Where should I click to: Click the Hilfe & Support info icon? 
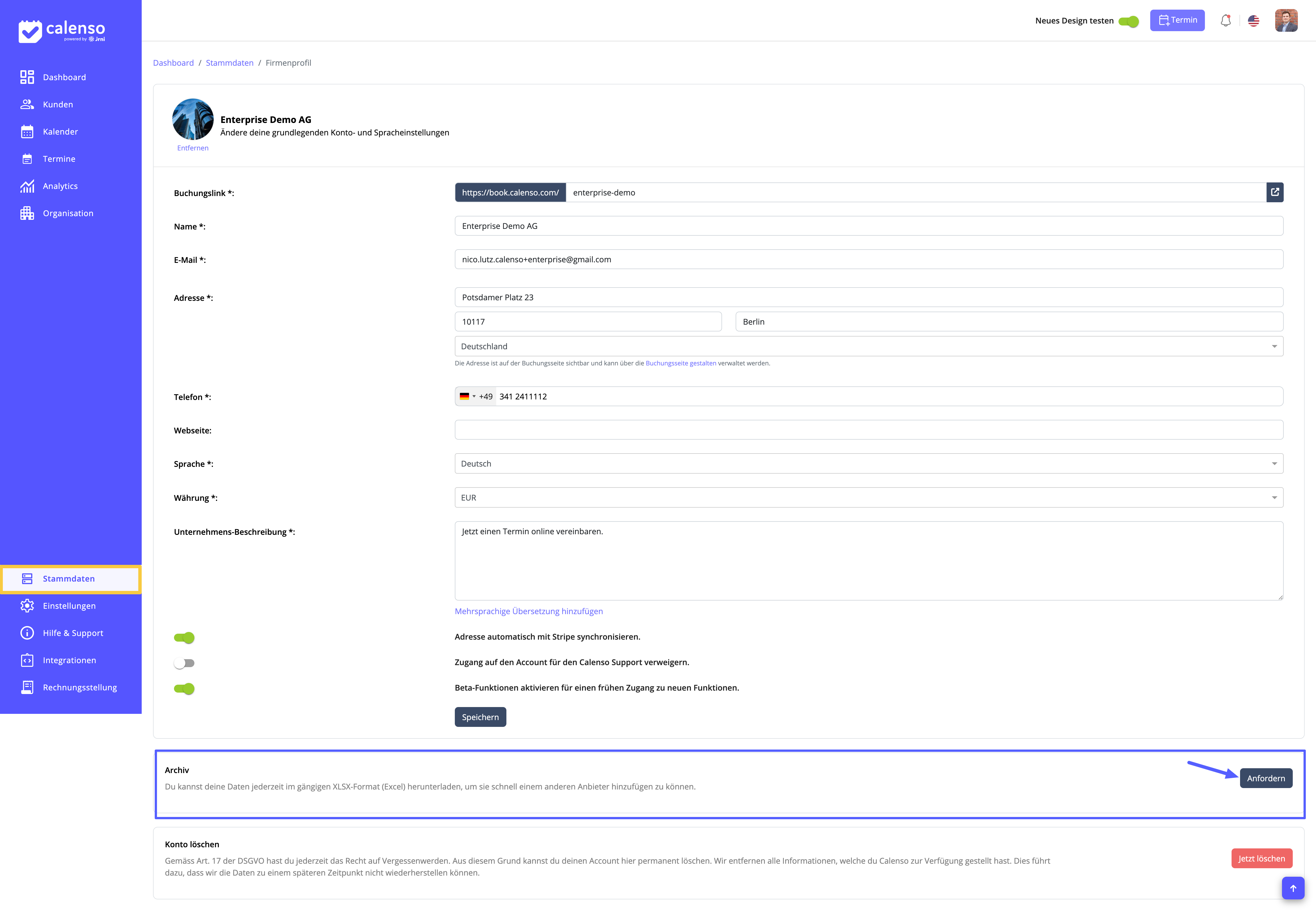pos(27,633)
